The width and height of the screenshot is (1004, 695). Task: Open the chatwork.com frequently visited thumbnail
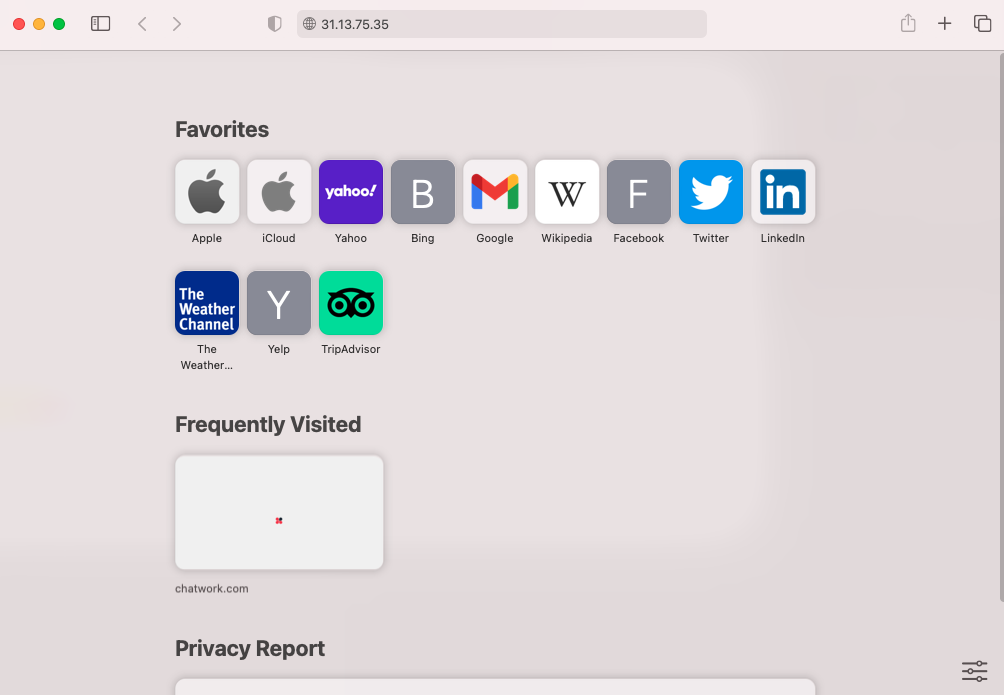tap(279, 512)
